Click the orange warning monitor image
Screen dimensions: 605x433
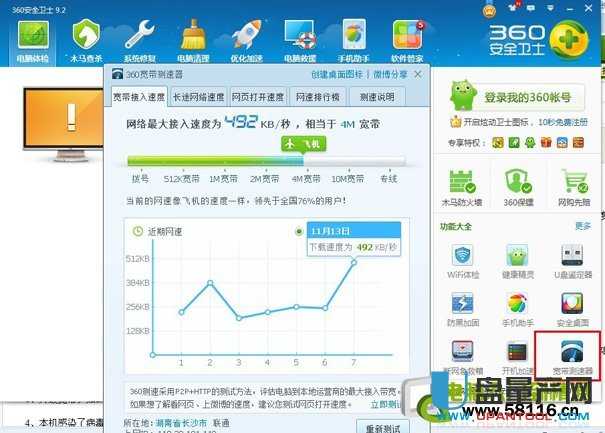[x=63, y=123]
